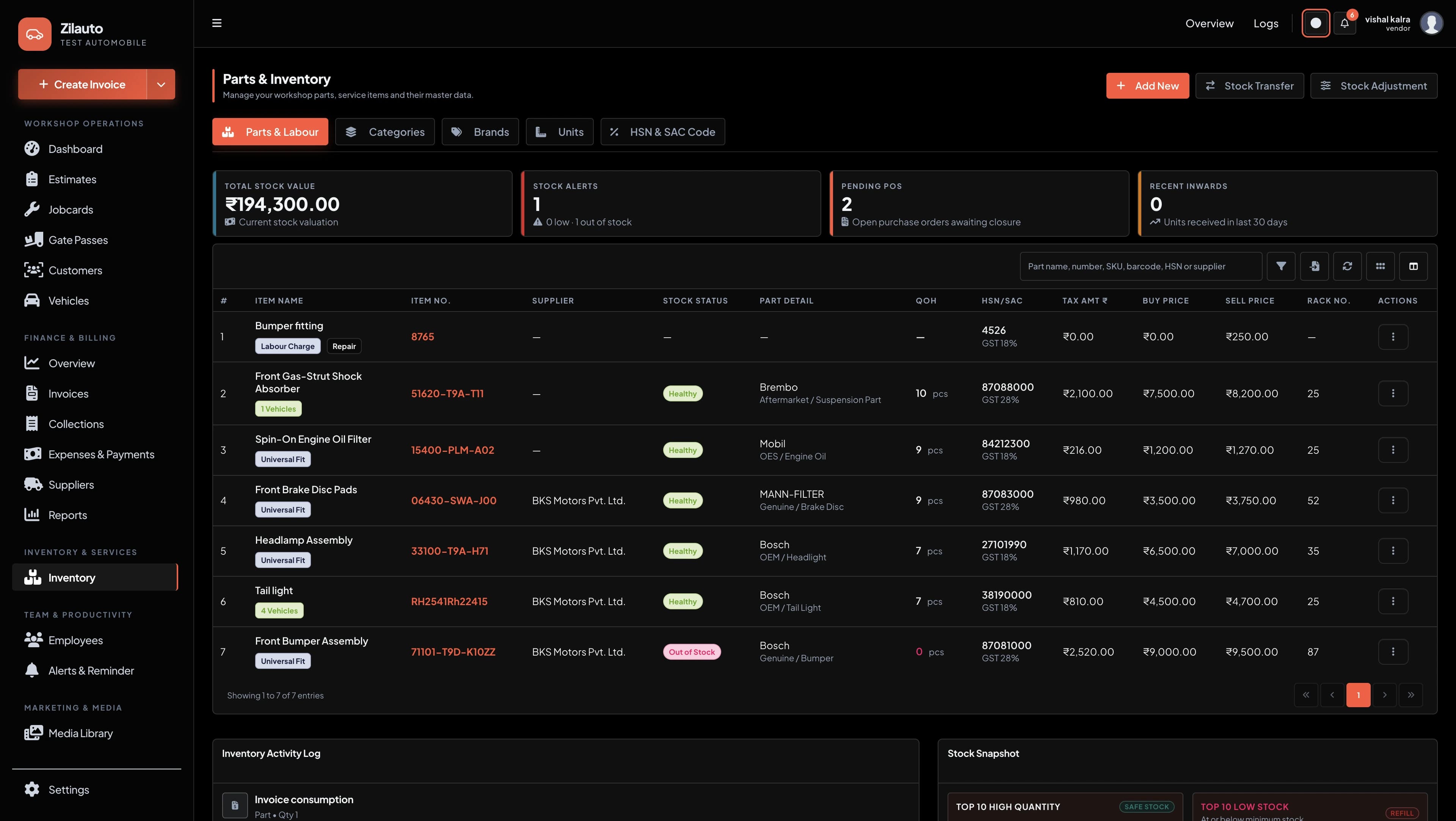Open actions menu for Spin-On Engine Oil Filter
This screenshot has width=1456, height=821.
1393,450
